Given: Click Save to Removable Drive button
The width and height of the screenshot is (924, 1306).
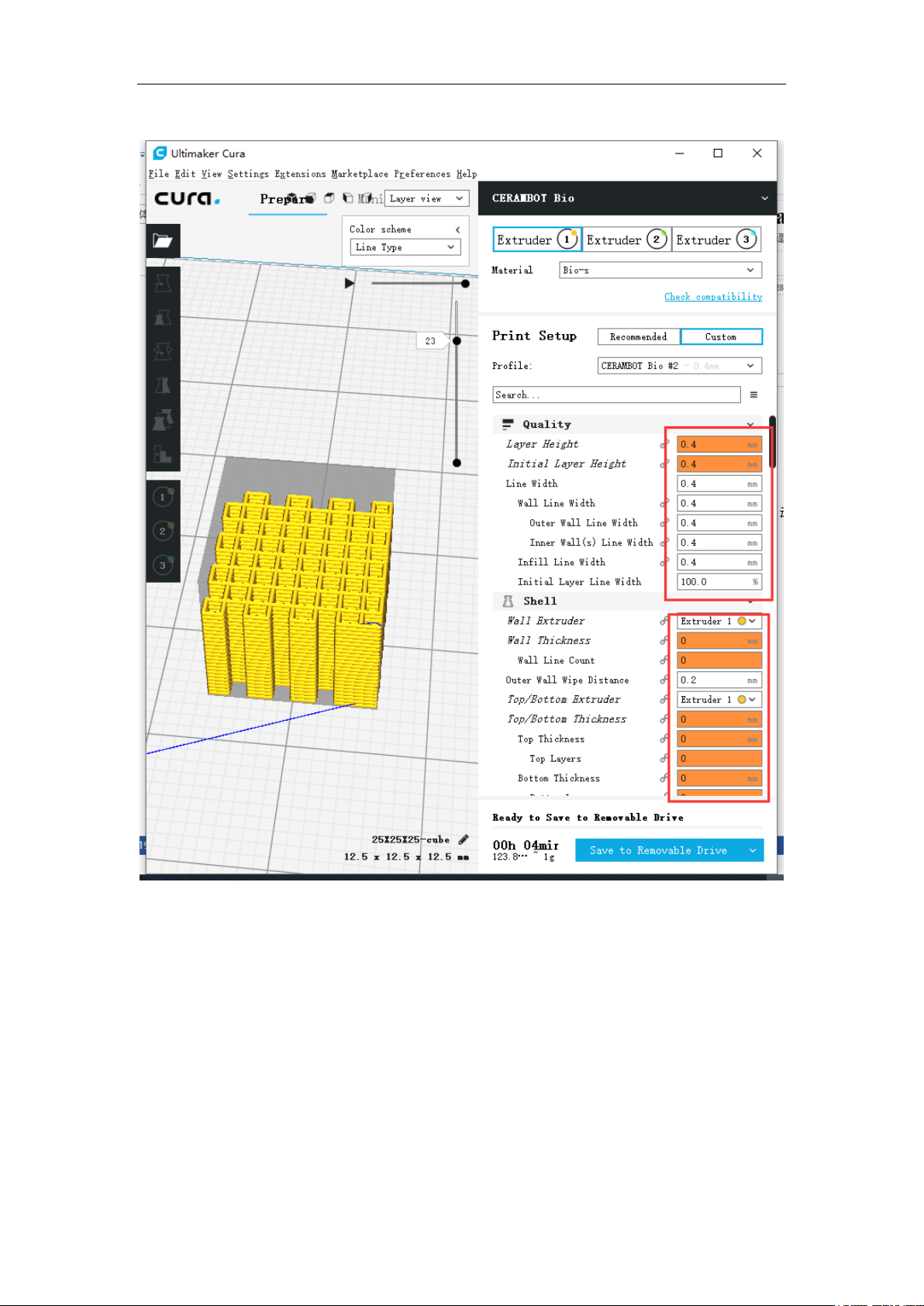Looking at the screenshot, I should (x=659, y=850).
